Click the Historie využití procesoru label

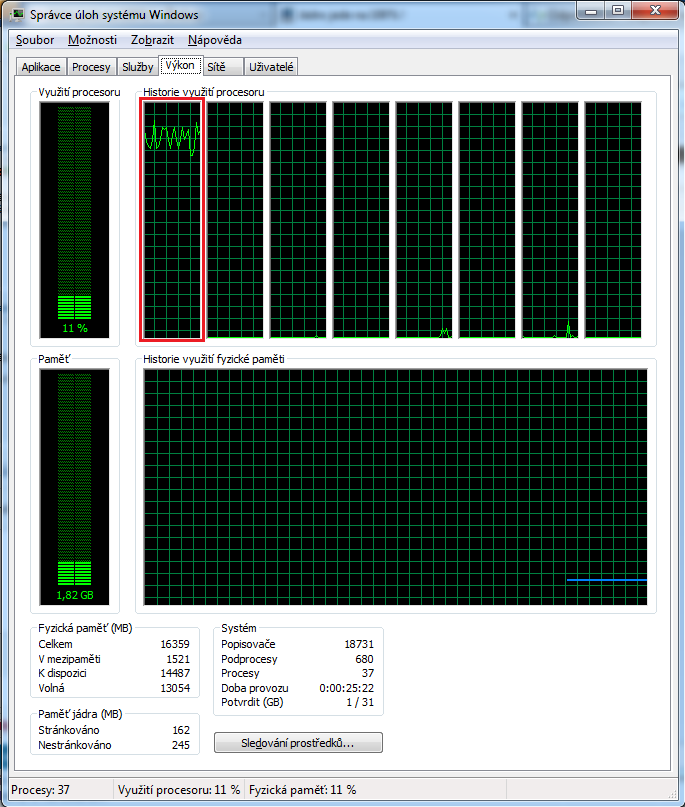pos(204,92)
